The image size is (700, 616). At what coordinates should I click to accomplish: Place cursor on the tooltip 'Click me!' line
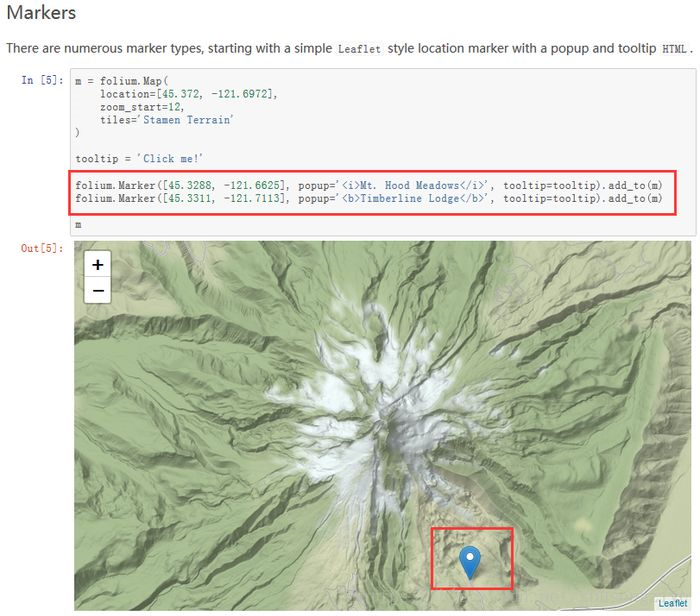(139, 158)
